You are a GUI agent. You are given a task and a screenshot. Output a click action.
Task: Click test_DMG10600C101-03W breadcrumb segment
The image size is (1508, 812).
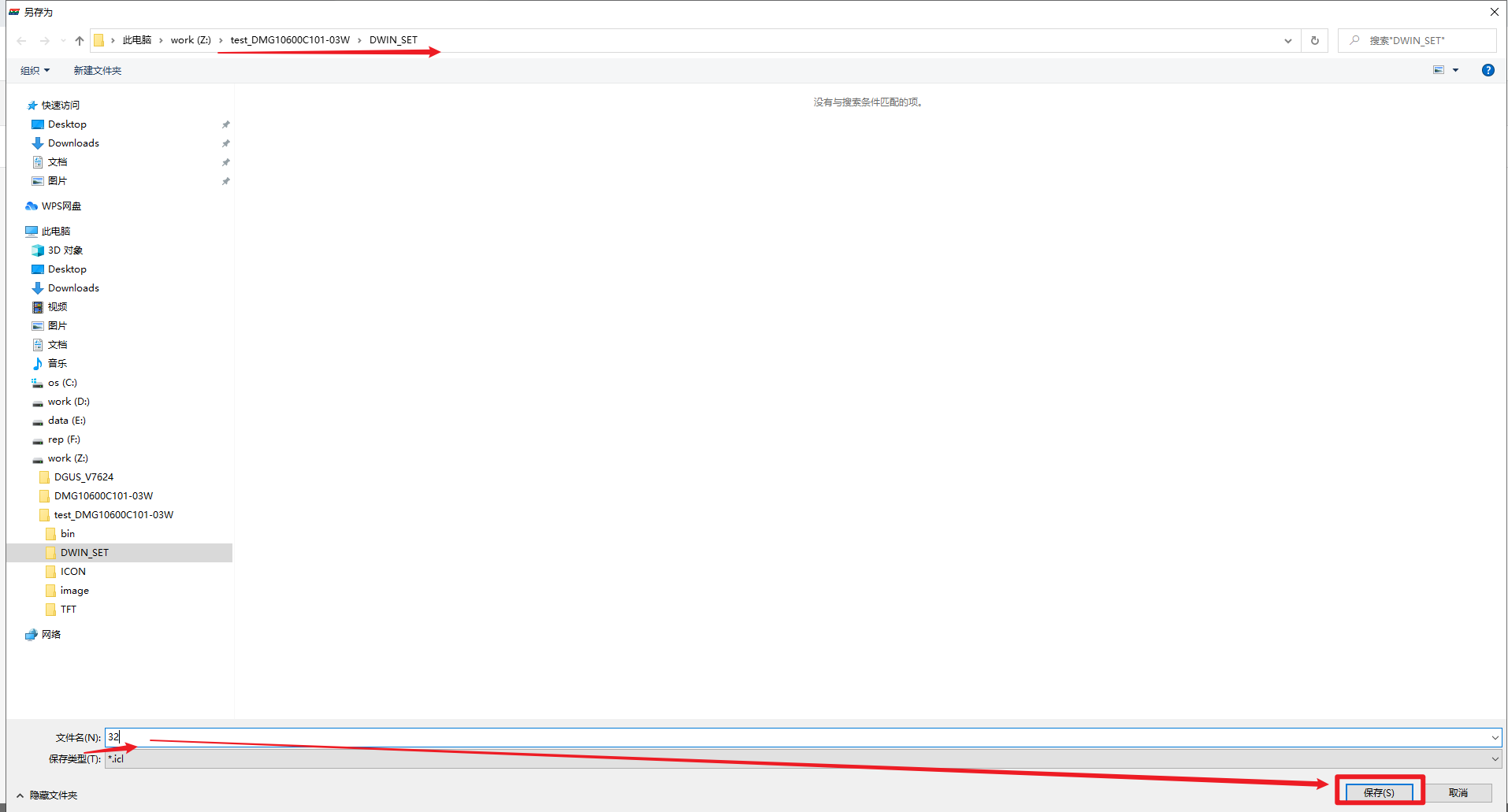[290, 40]
